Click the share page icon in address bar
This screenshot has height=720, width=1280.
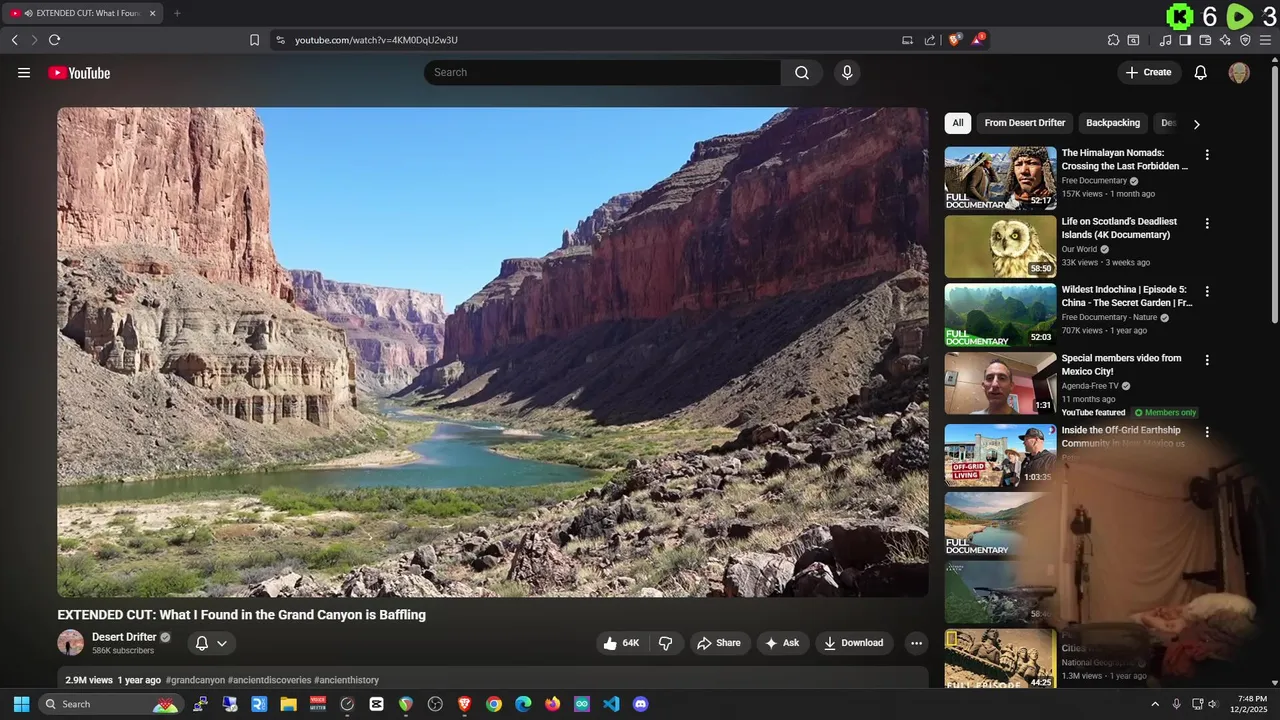[x=930, y=40]
